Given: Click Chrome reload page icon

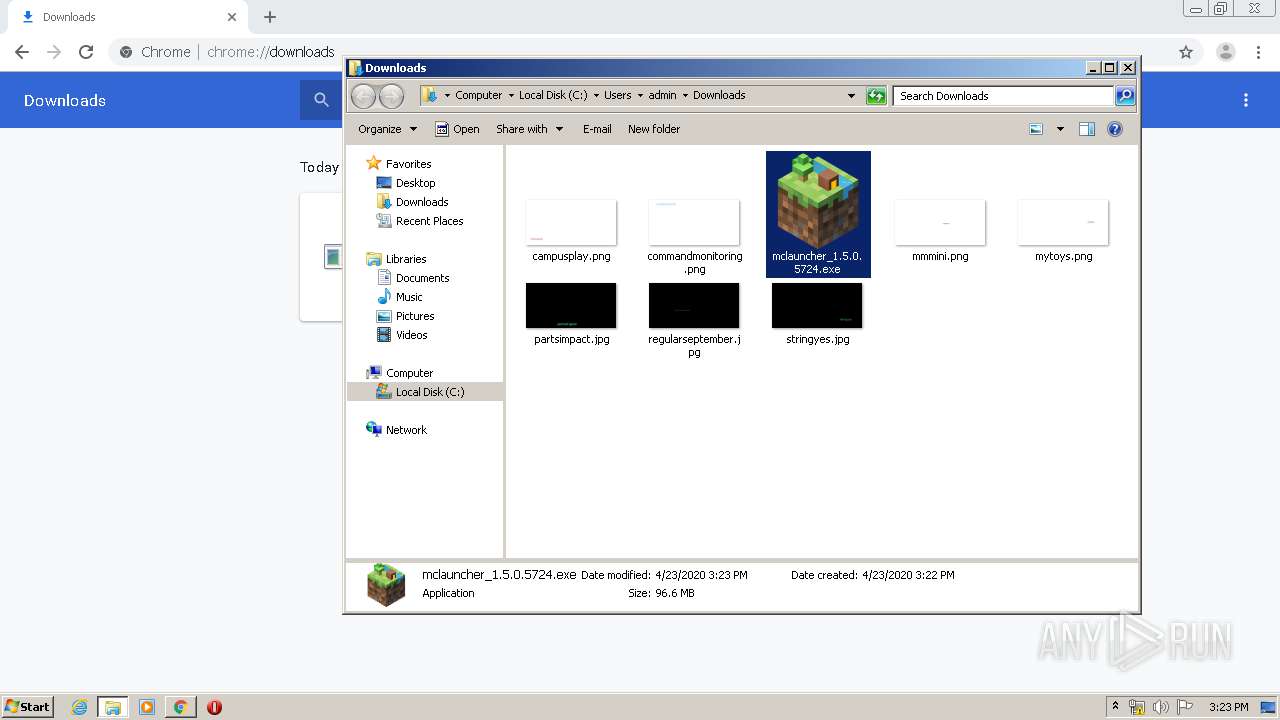Looking at the screenshot, I should (86, 52).
